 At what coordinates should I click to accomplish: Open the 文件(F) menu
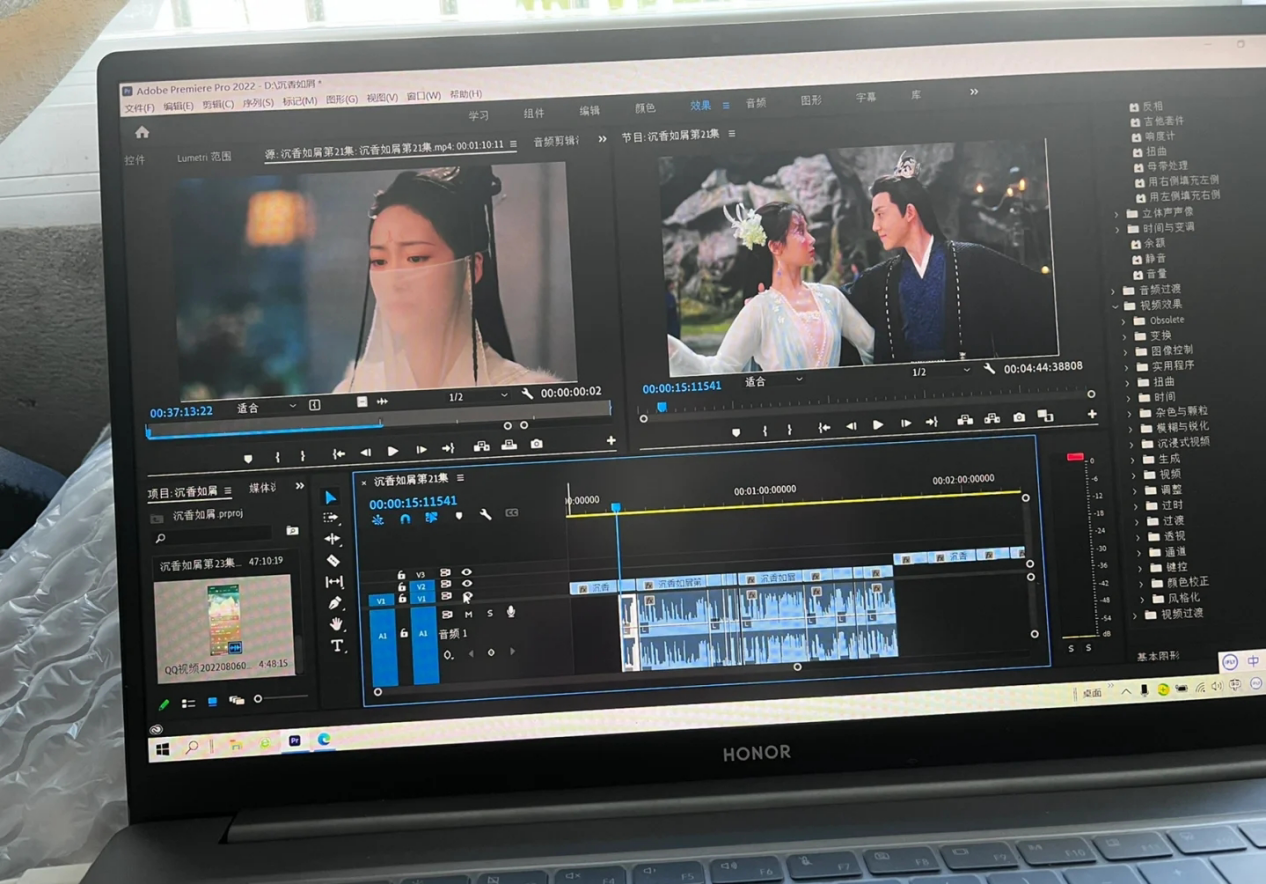click(x=139, y=108)
